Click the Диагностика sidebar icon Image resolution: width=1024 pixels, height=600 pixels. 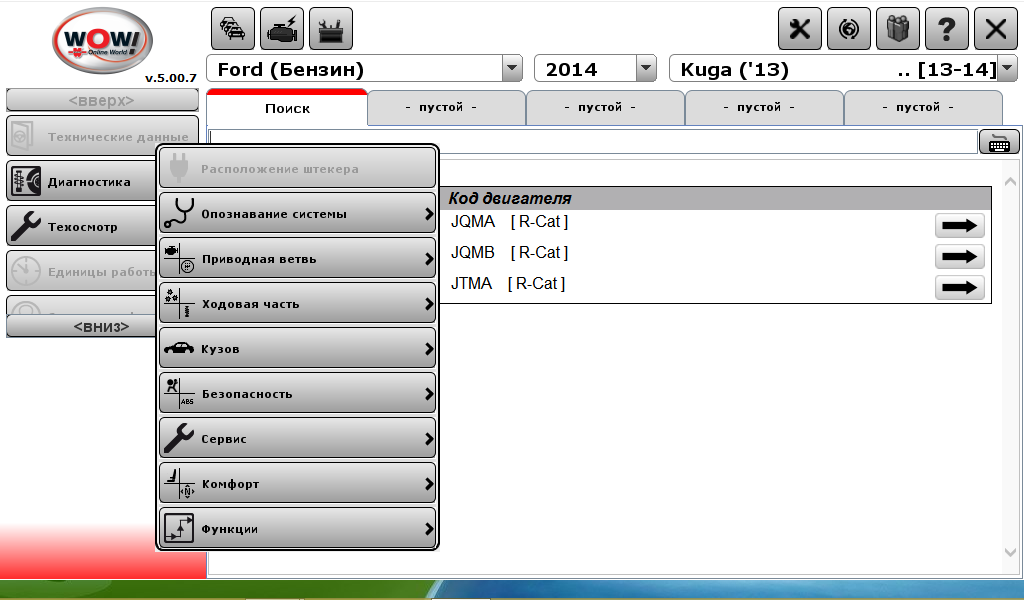click(26, 182)
